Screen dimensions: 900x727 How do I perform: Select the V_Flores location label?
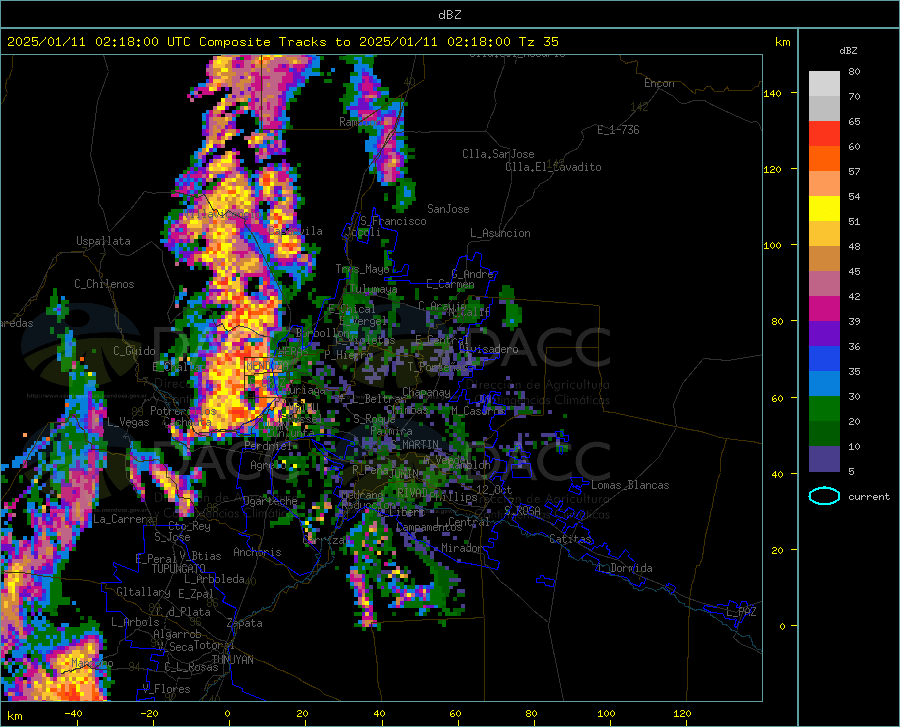(166, 689)
